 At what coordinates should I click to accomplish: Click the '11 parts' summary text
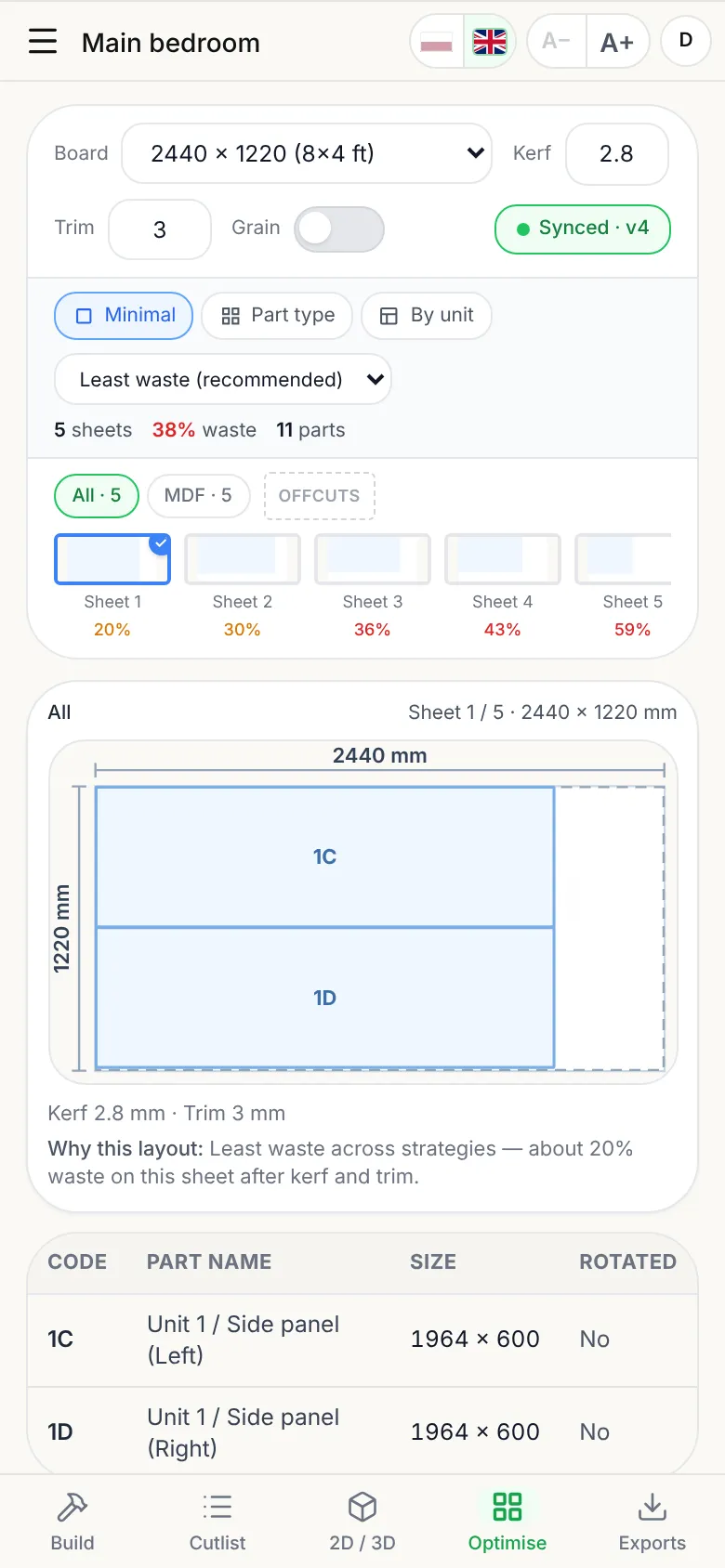point(310,430)
